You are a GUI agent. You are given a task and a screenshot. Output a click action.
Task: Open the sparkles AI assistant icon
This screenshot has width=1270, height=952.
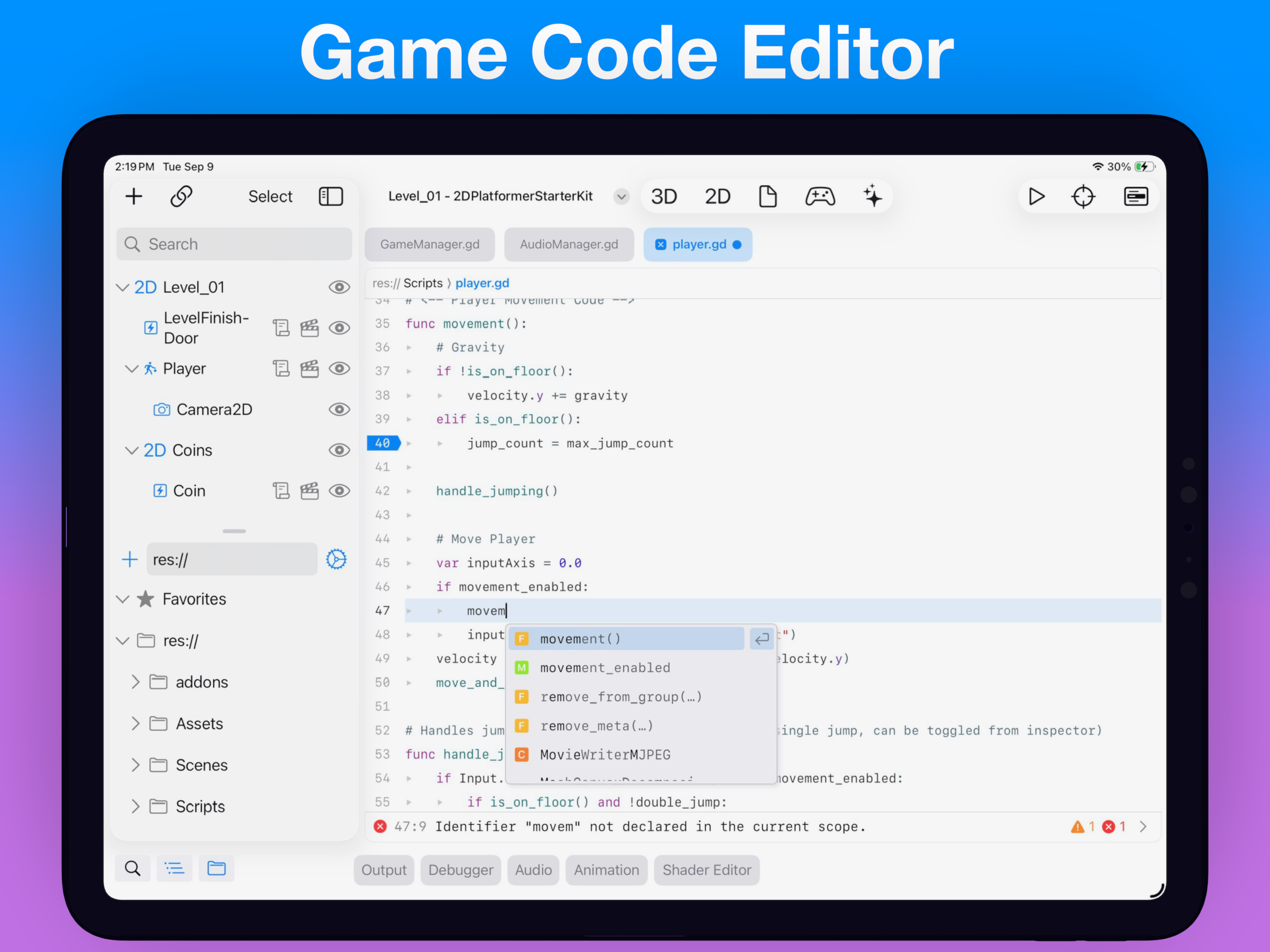tap(873, 196)
